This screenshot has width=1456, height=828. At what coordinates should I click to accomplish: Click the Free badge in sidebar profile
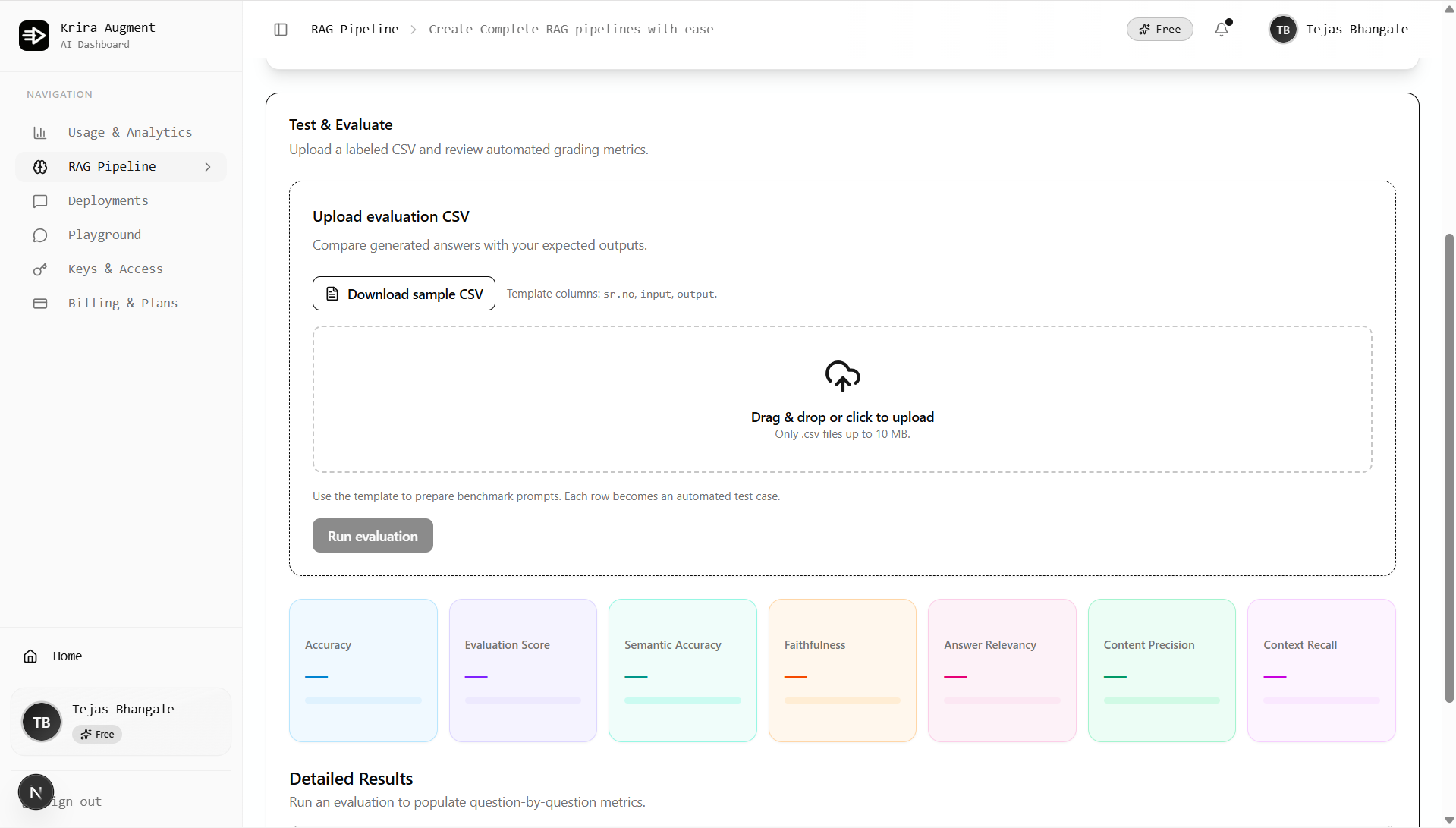click(97, 735)
